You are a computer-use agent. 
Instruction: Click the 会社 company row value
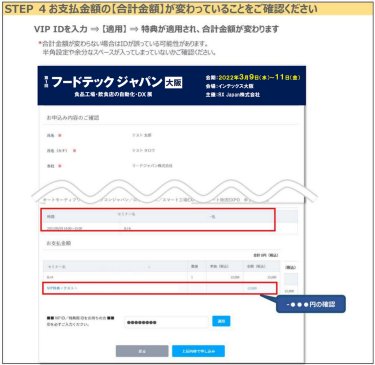pos(152,165)
